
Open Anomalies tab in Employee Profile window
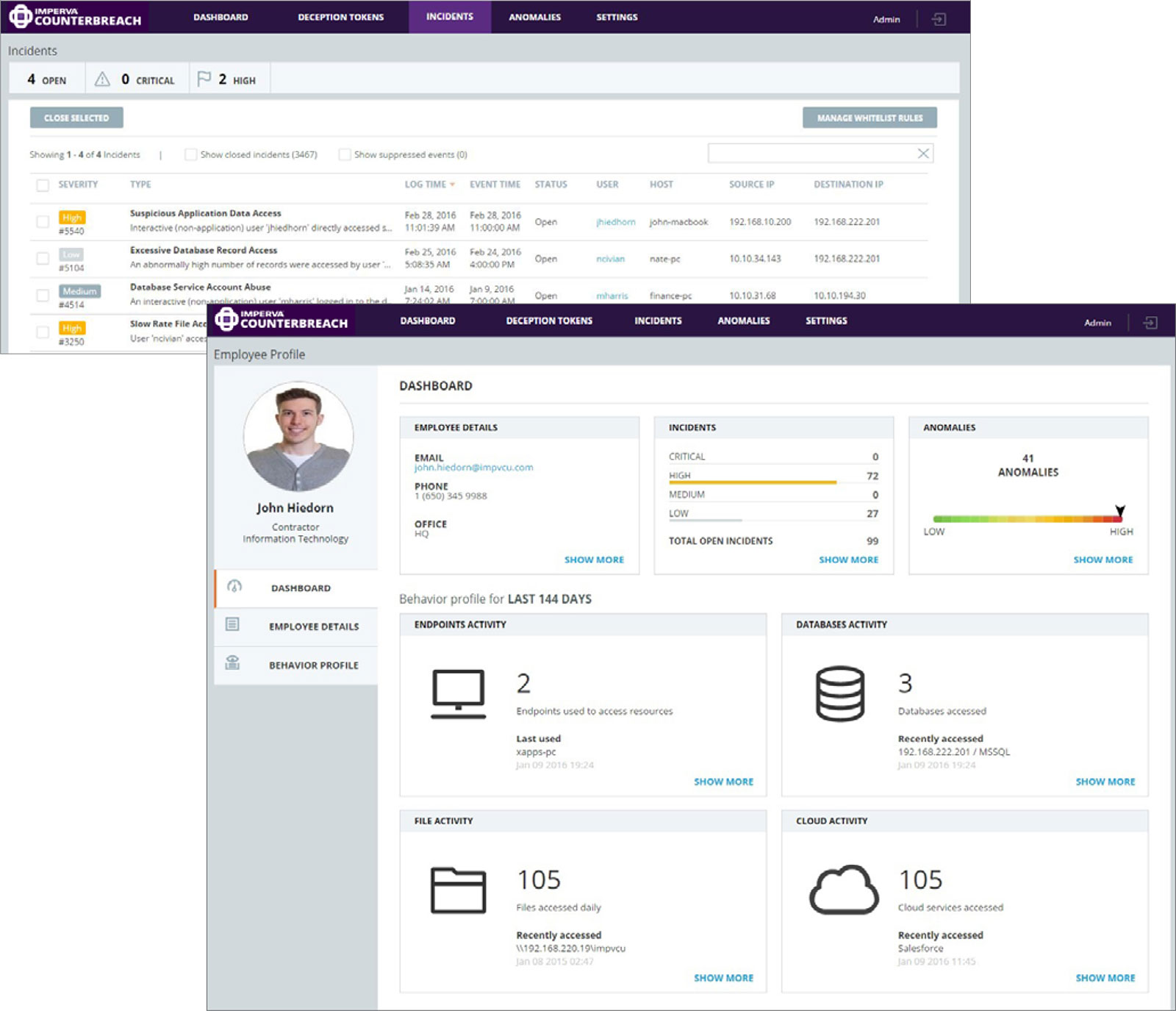[744, 321]
